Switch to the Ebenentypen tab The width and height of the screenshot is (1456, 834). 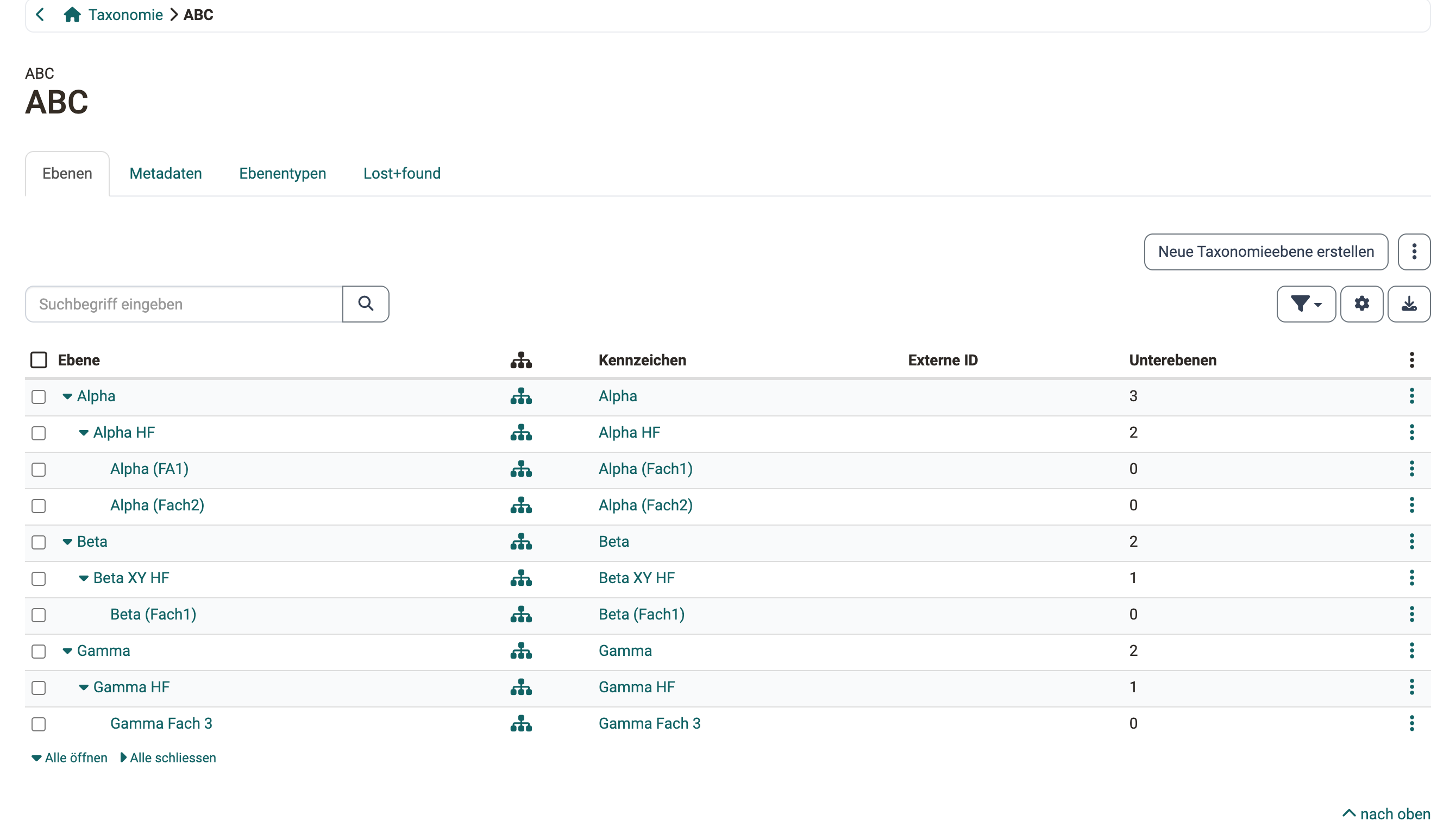283,174
